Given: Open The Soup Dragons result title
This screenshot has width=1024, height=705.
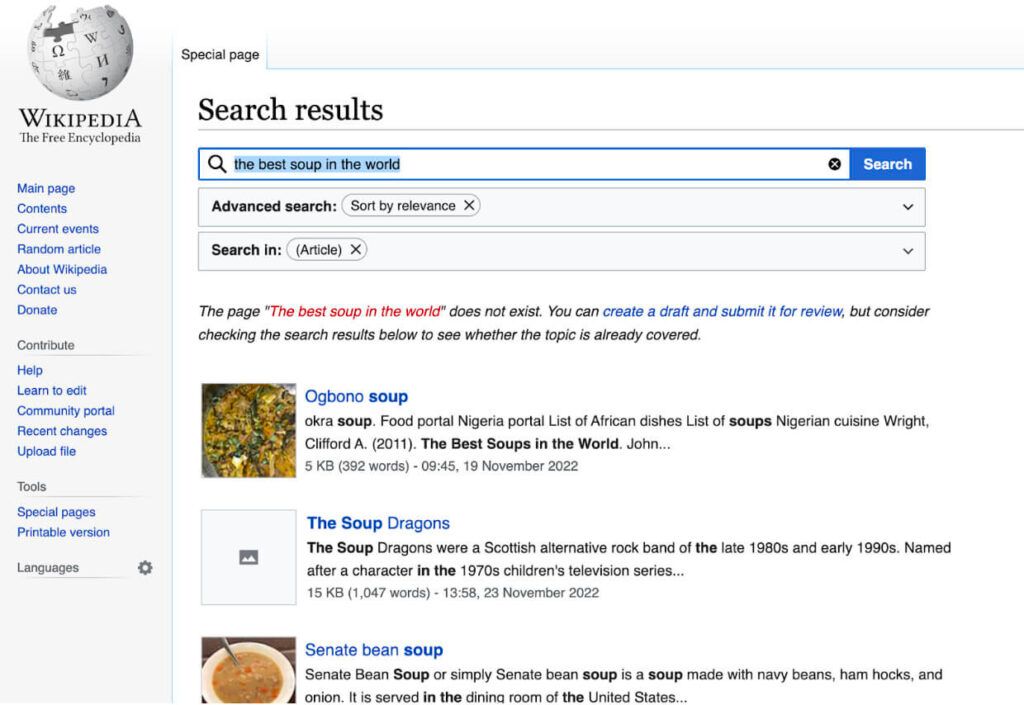Looking at the screenshot, I should point(378,523).
